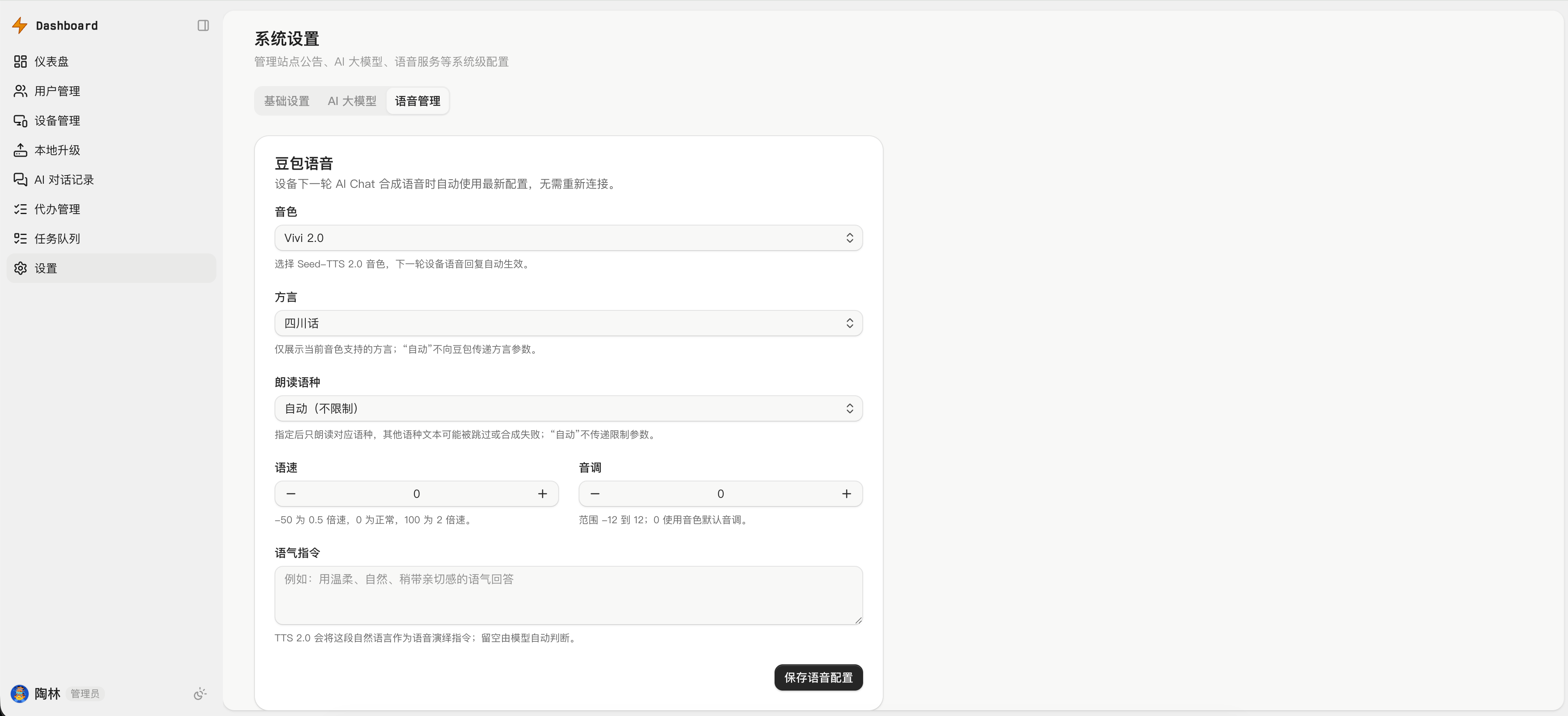This screenshot has height=716, width=1568.
Task: Toggle dark mode with moon icon
Action: pos(200,694)
